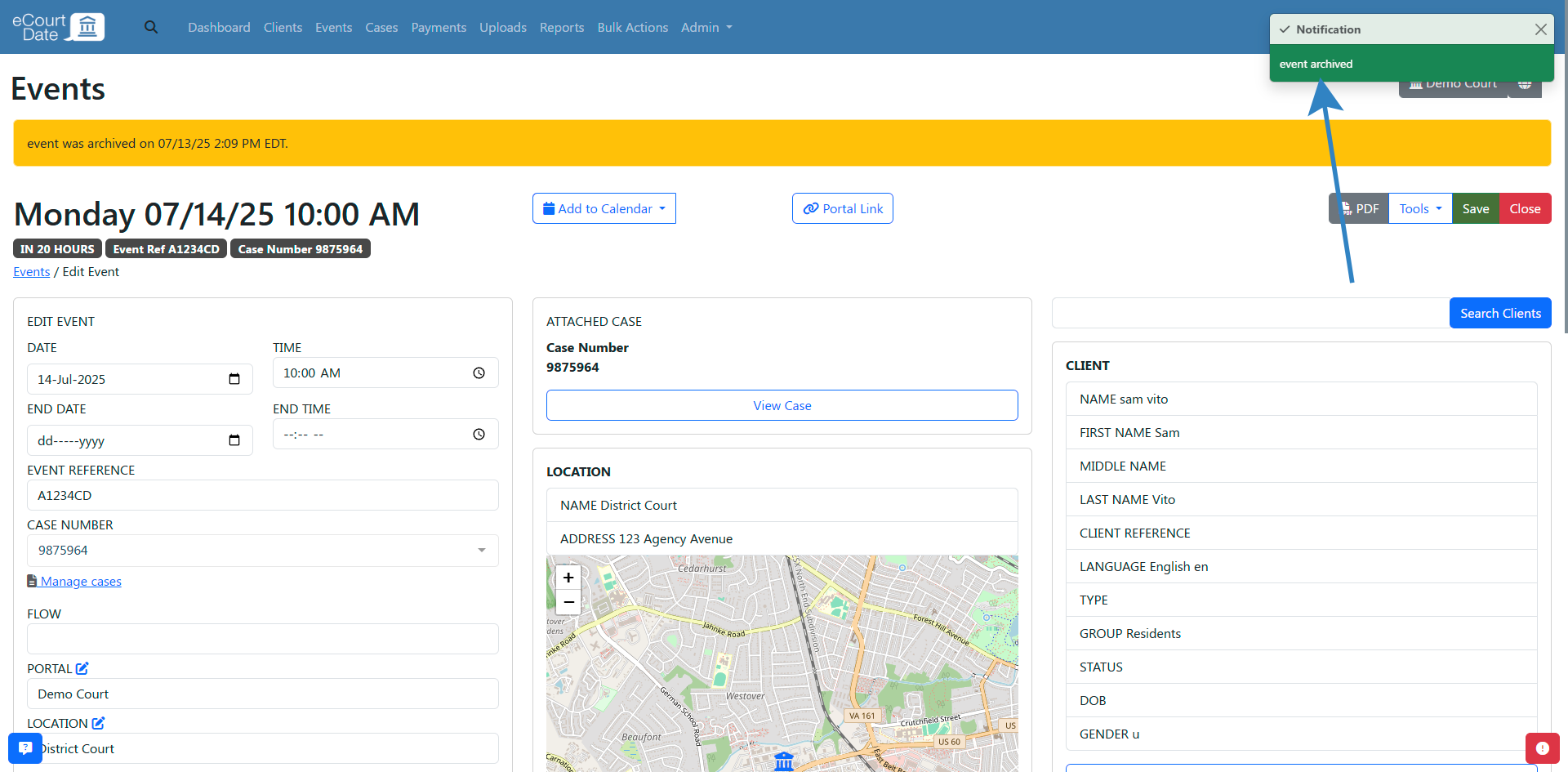Click NAME District Court location row
The height and width of the screenshot is (772, 1568).
click(x=782, y=505)
